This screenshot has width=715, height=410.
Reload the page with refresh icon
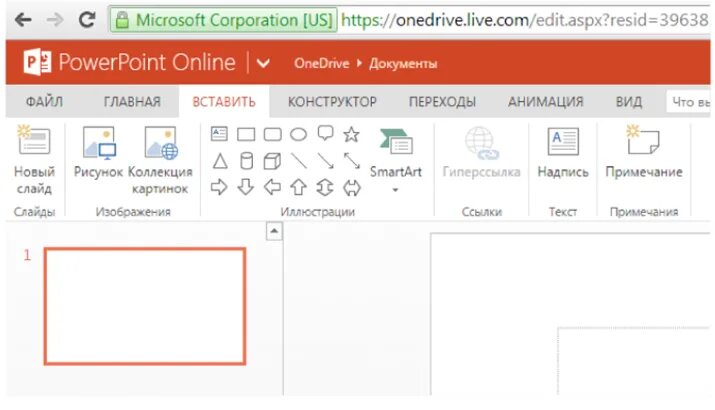[87, 19]
